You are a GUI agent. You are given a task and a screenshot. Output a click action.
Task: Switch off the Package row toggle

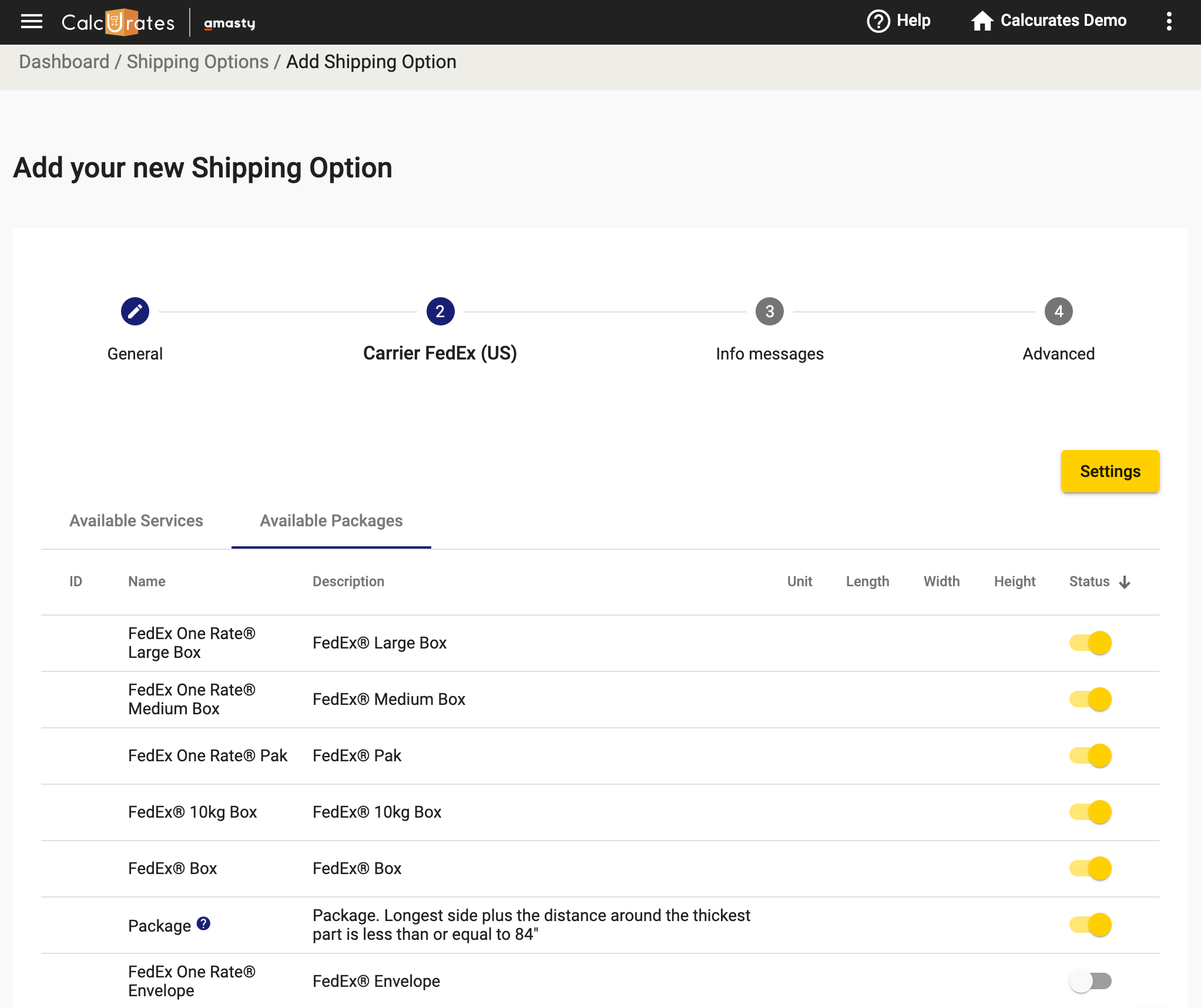[x=1091, y=925]
